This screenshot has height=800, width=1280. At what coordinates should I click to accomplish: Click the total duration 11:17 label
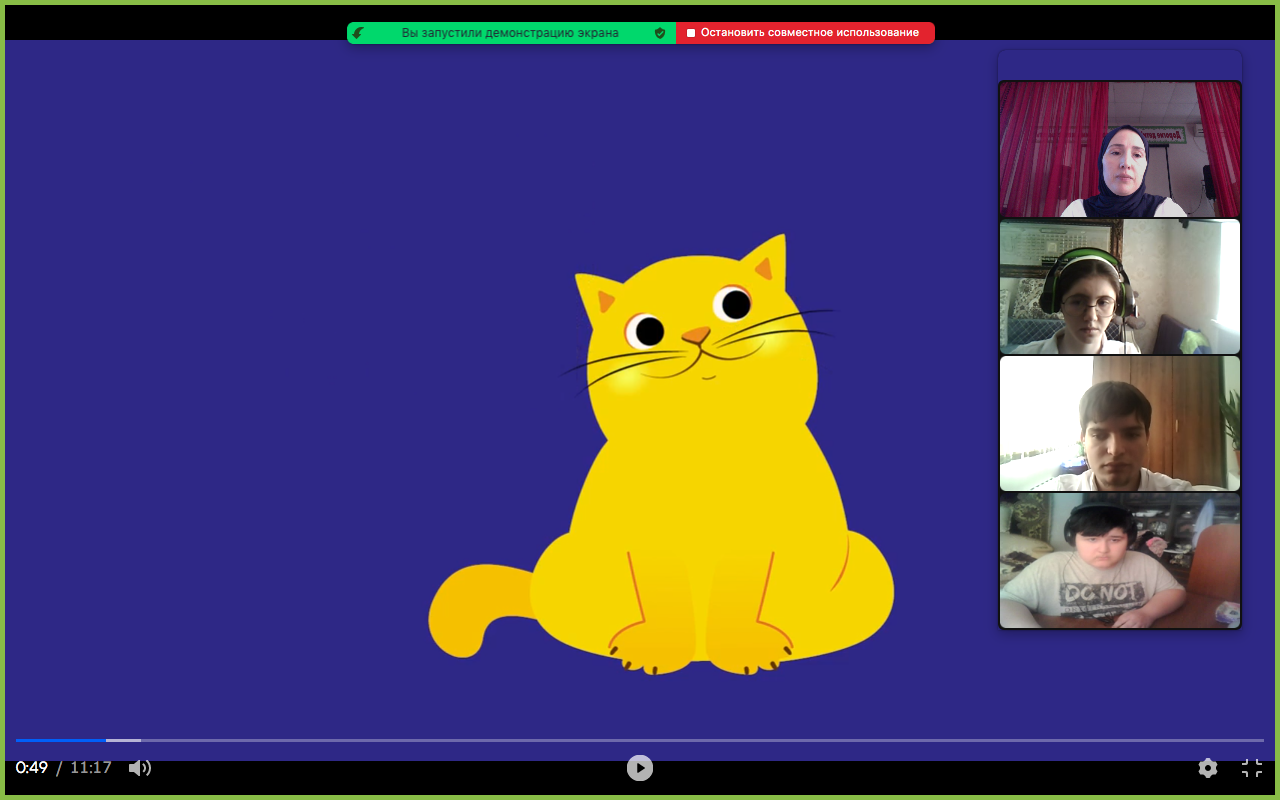coord(91,768)
